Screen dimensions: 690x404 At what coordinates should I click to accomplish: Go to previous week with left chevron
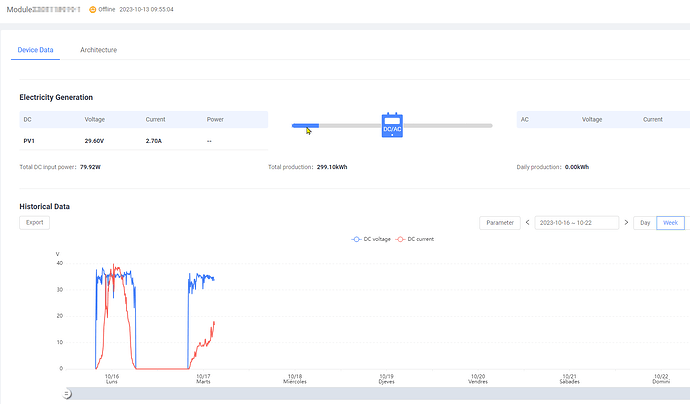pyautogui.click(x=528, y=223)
